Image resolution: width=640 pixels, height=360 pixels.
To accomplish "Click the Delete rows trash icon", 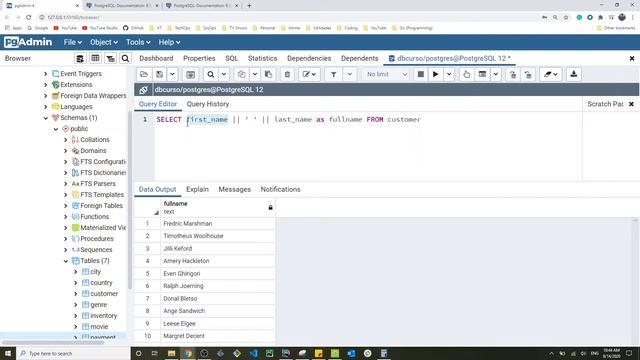I will [287, 74].
